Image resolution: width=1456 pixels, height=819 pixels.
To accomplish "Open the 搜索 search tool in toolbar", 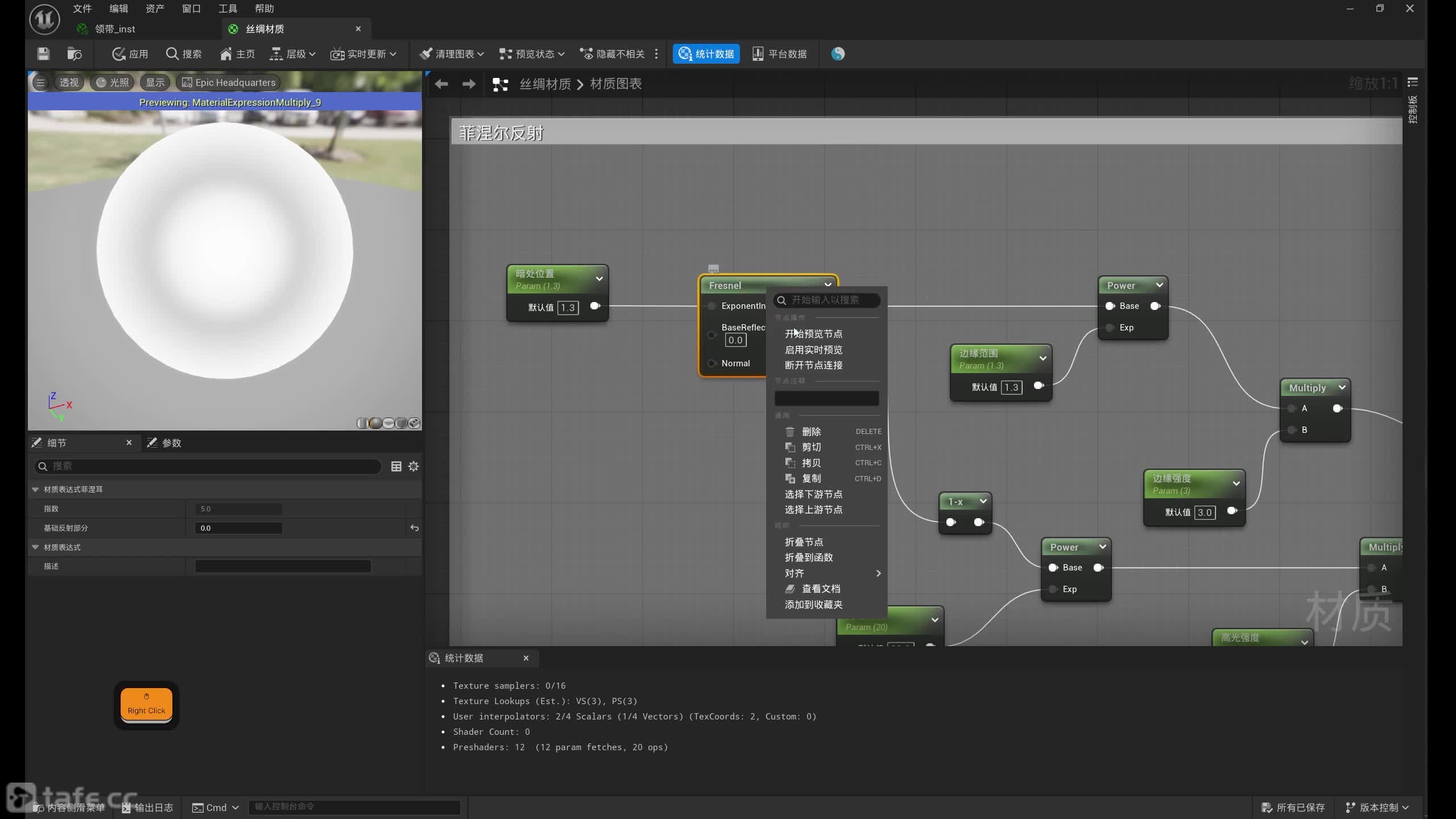I will [184, 54].
